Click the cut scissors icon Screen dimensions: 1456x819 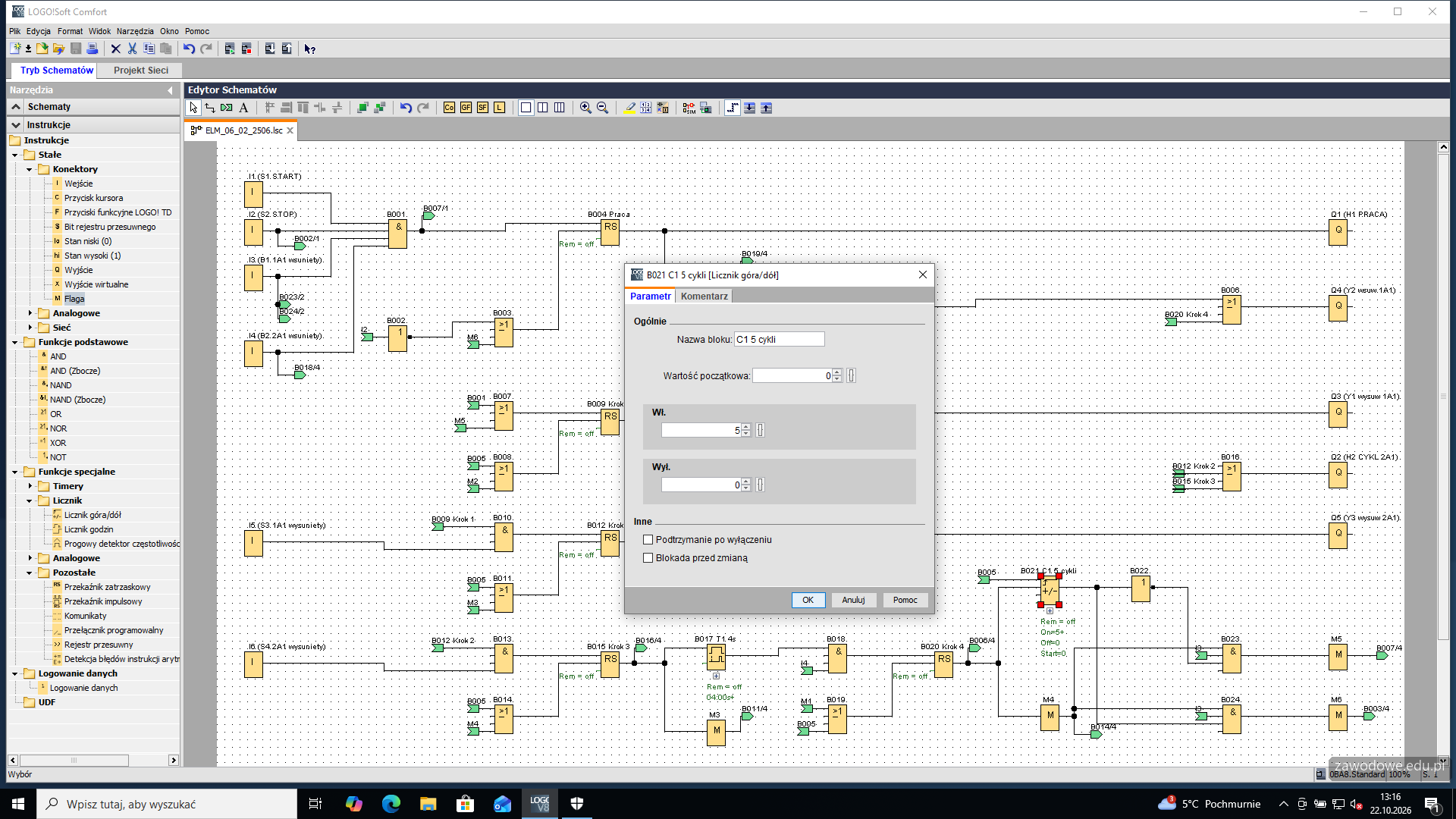coord(132,49)
